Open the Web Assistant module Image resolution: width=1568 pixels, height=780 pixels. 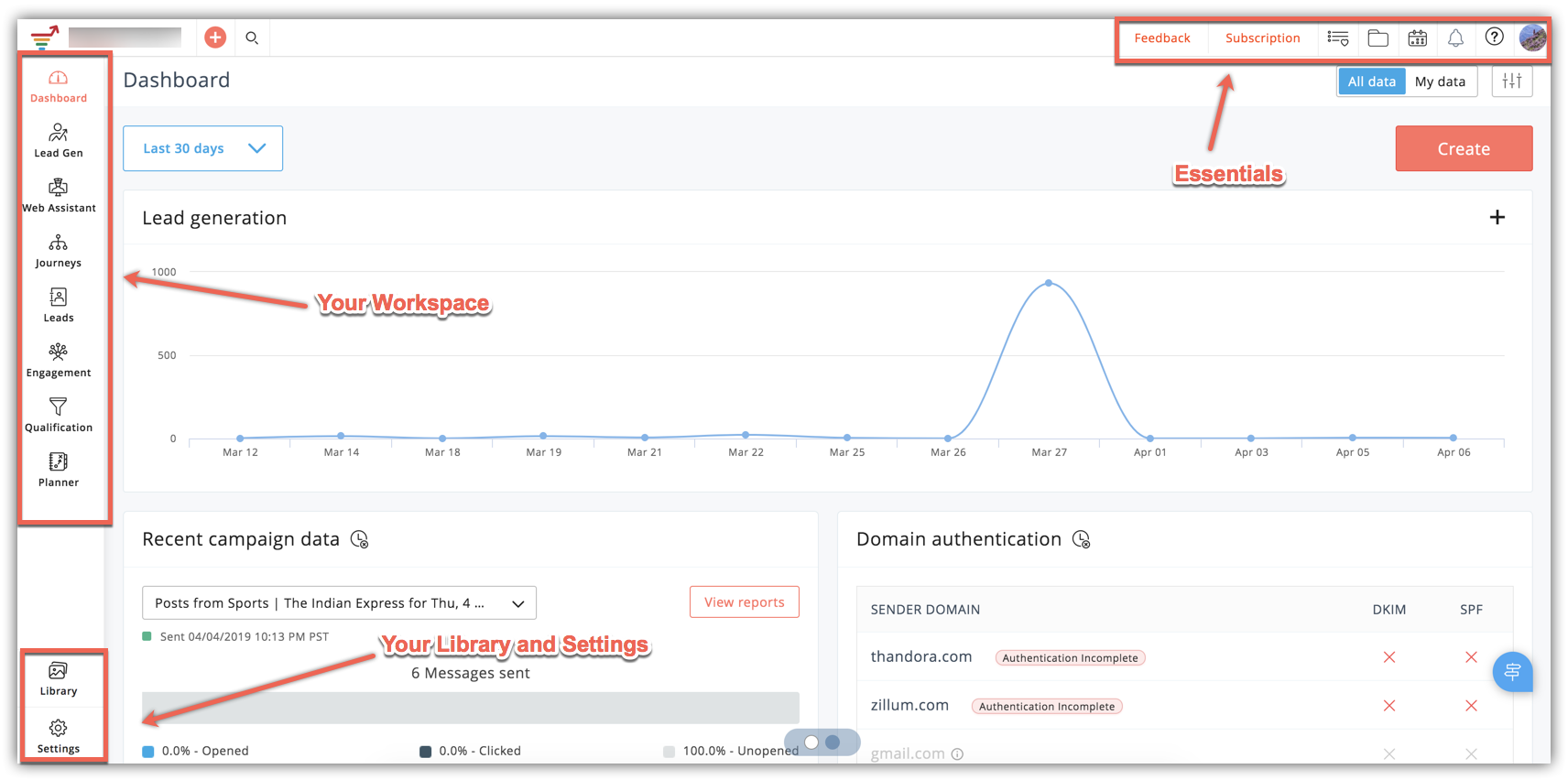pyautogui.click(x=59, y=195)
